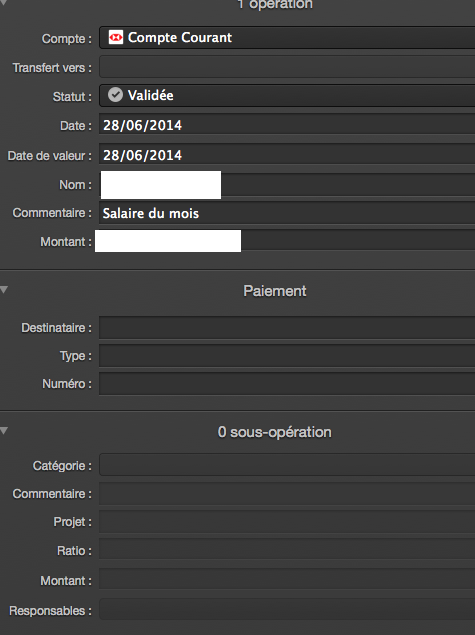Image resolution: width=475 pixels, height=635 pixels.
Task: Collapse the Paiement section triangle
Action: 4,290
